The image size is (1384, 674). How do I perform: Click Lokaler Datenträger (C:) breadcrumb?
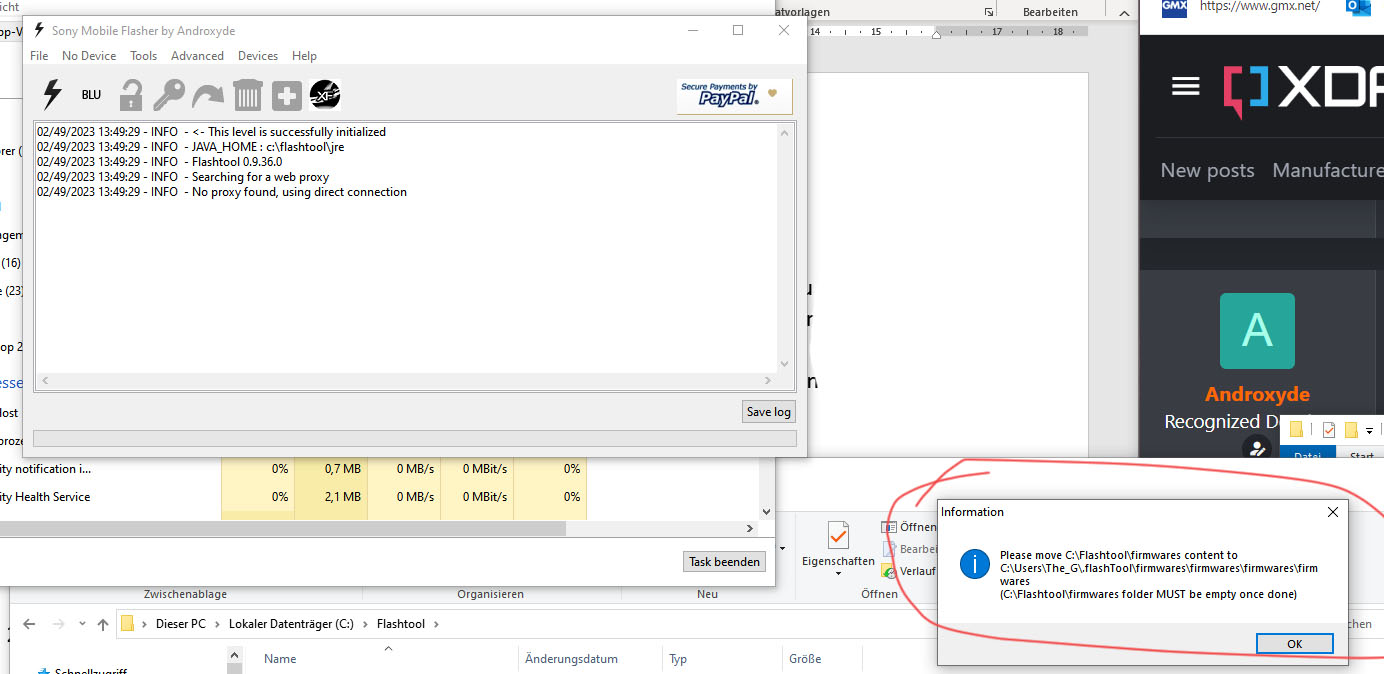click(x=291, y=624)
